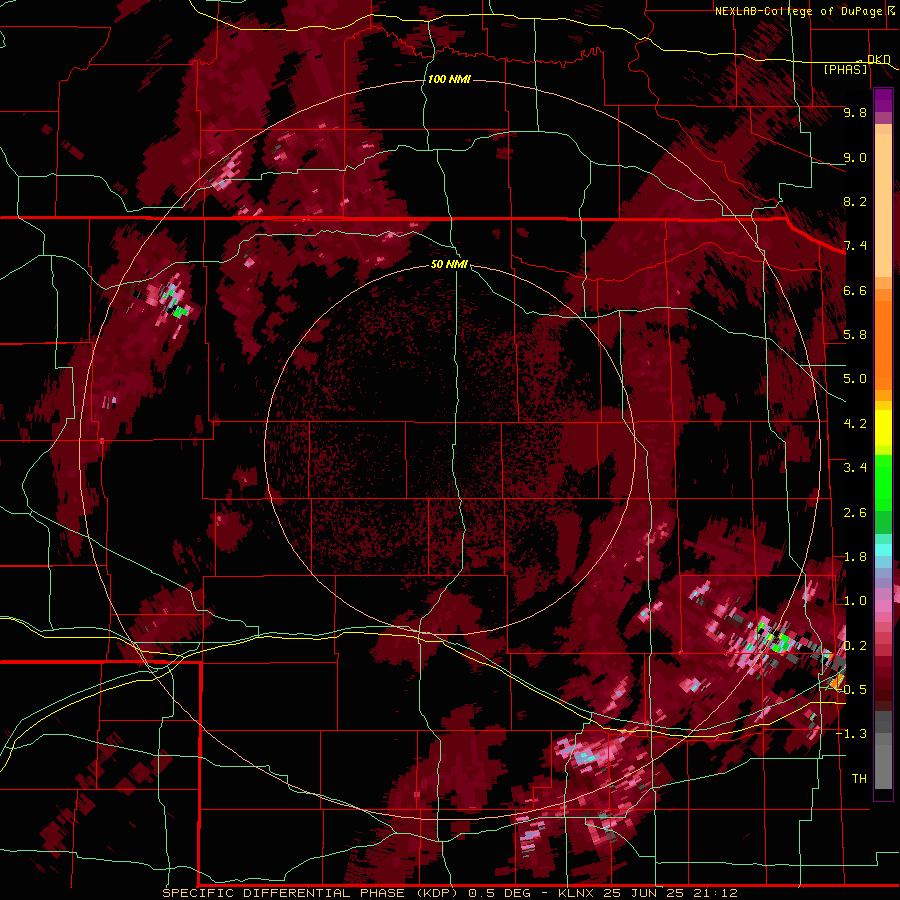Pick the pale peach segment of the color scale
Screen dimensions: 900x900
[883, 207]
